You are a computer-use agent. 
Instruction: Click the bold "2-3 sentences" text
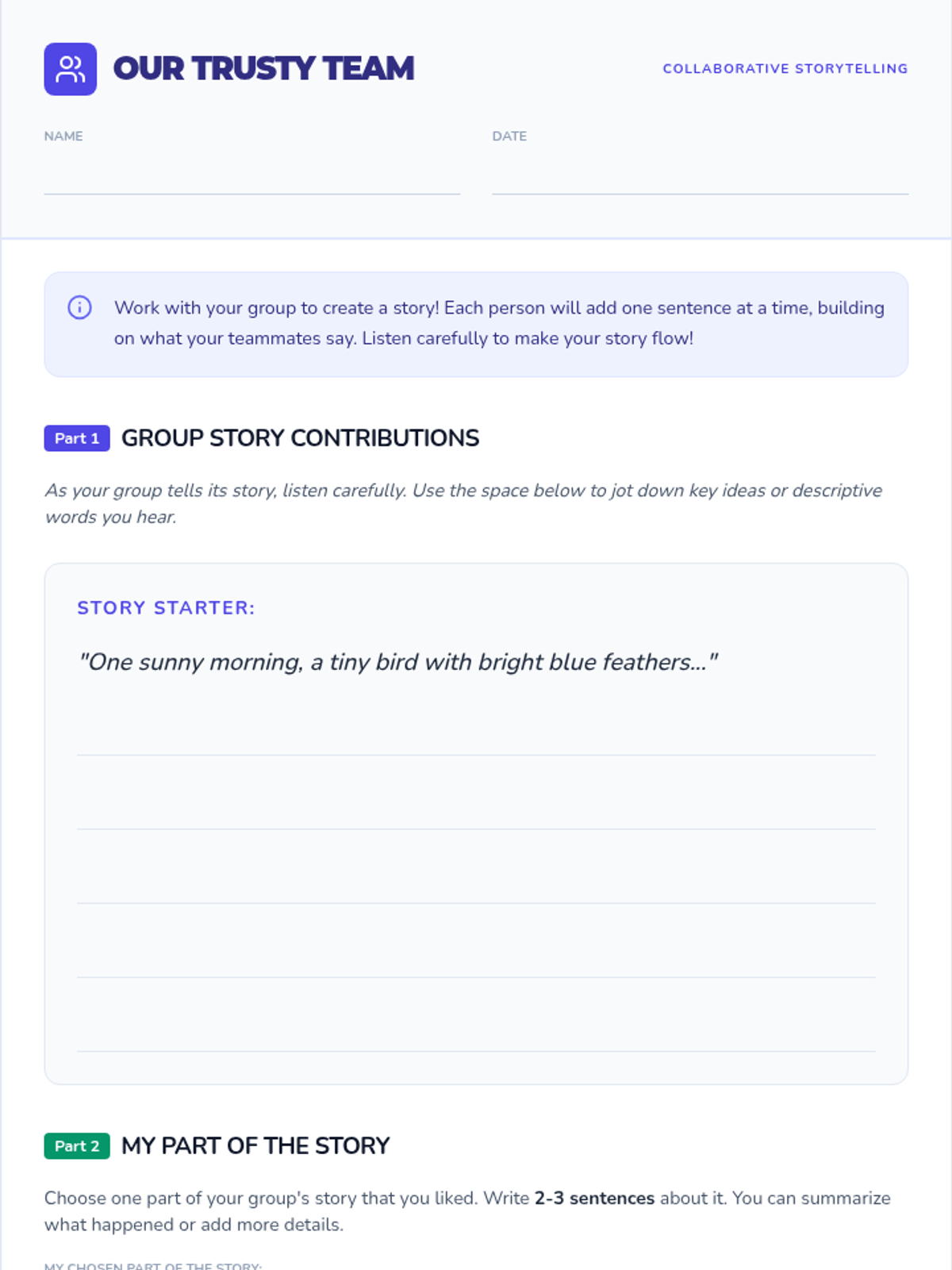point(594,1198)
